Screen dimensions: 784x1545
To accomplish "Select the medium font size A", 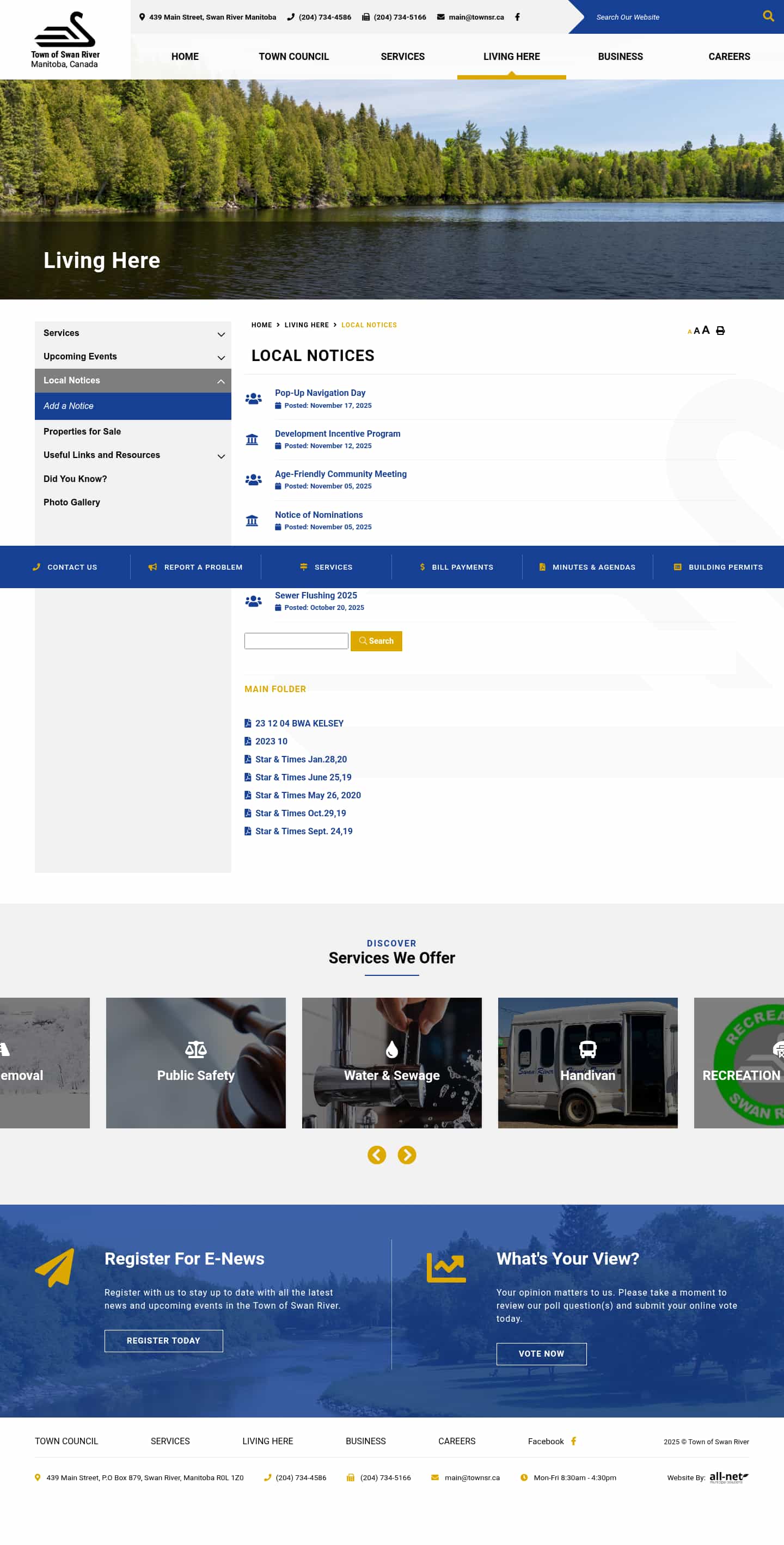I will 696,331.
